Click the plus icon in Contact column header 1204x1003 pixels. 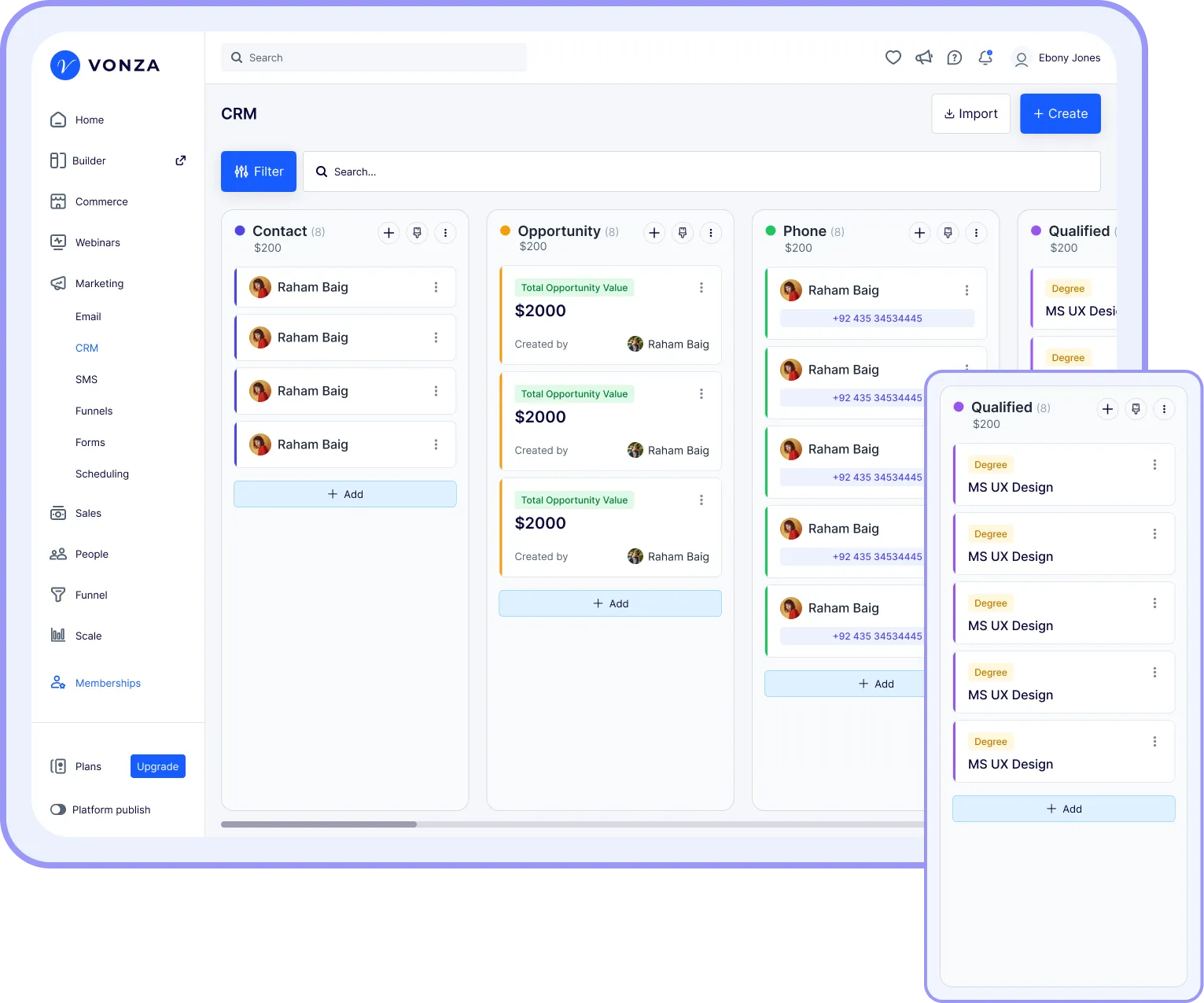(x=388, y=233)
